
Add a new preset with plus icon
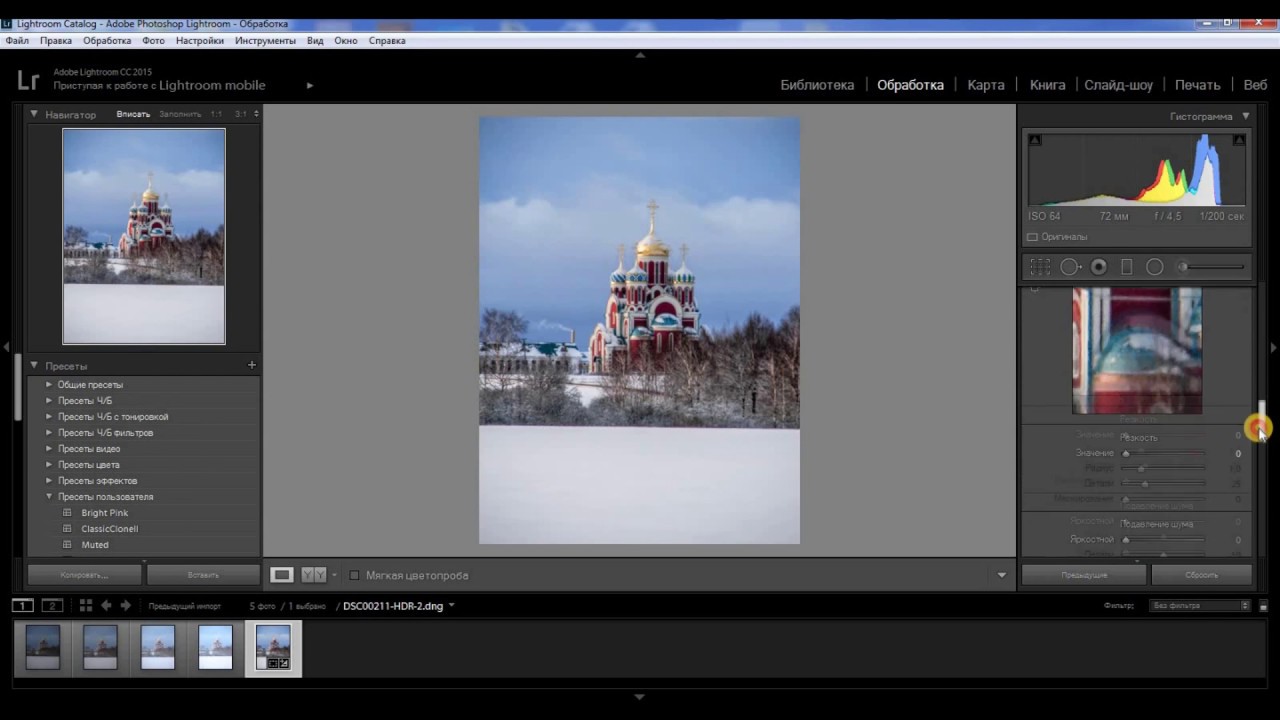252,366
